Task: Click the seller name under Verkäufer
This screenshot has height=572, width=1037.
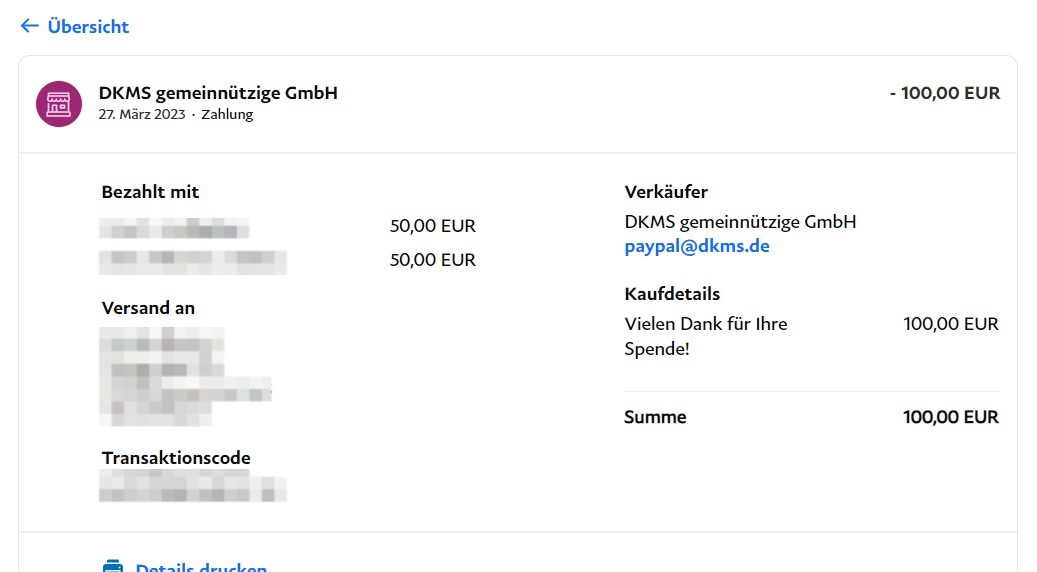Action: [740, 222]
